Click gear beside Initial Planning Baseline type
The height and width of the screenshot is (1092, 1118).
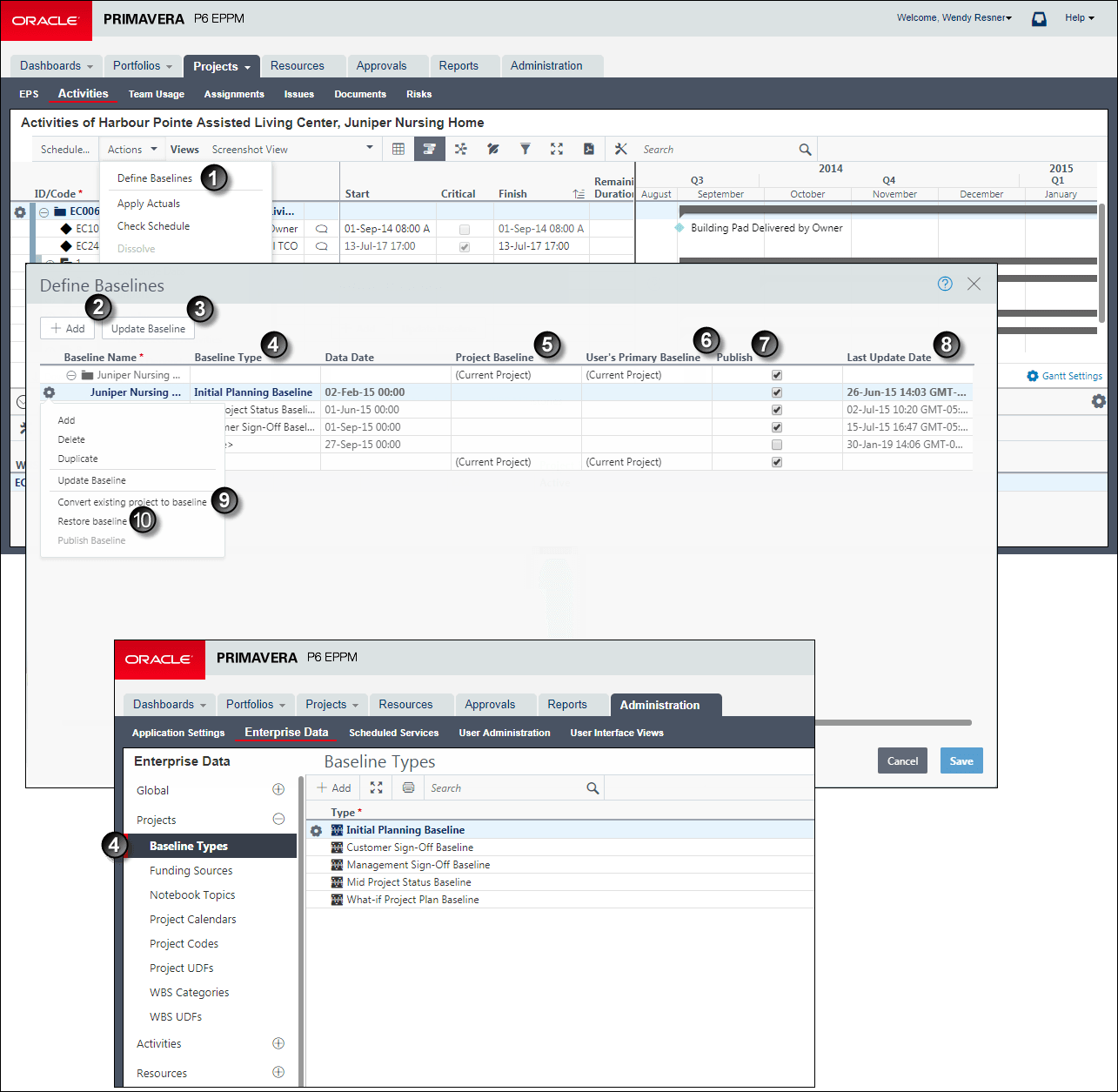(316, 831)
